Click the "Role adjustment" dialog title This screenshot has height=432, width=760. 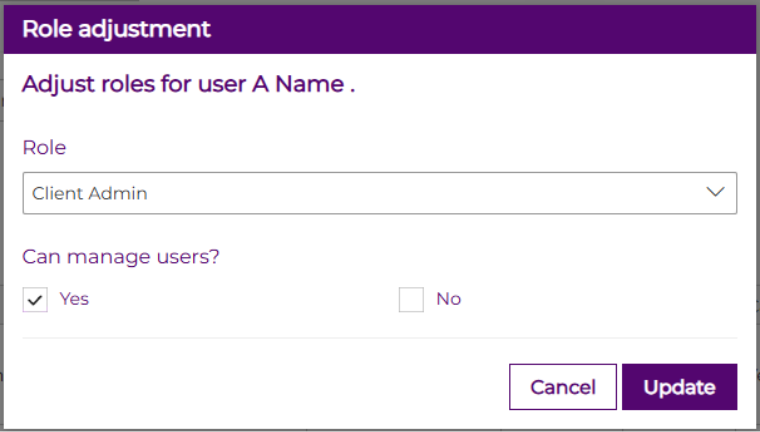116,29
